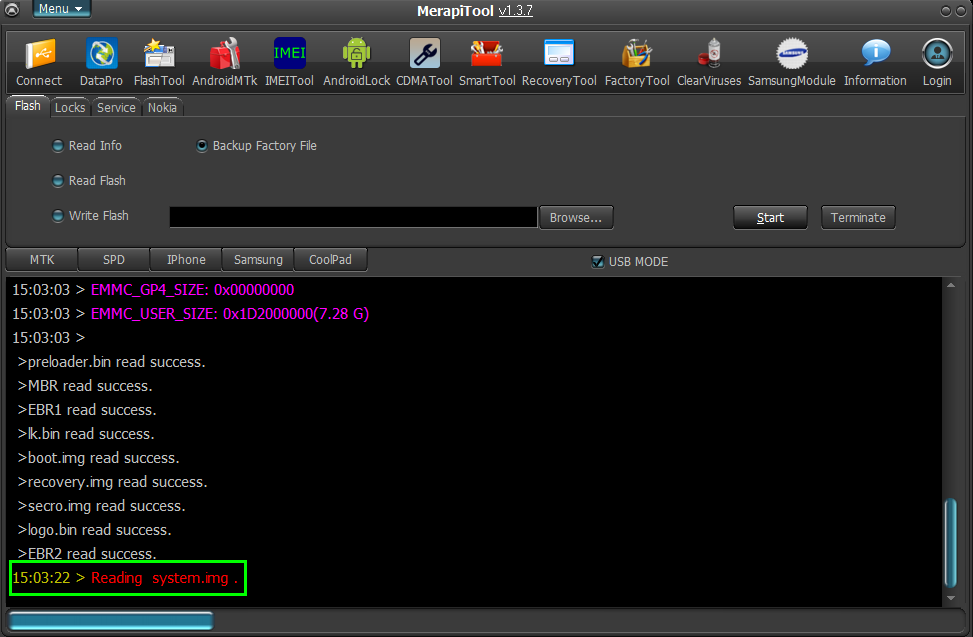Click the app logo icon beside Menu
Image resolution: width=973 pixels, height=637 pixels.
point(12,9)
